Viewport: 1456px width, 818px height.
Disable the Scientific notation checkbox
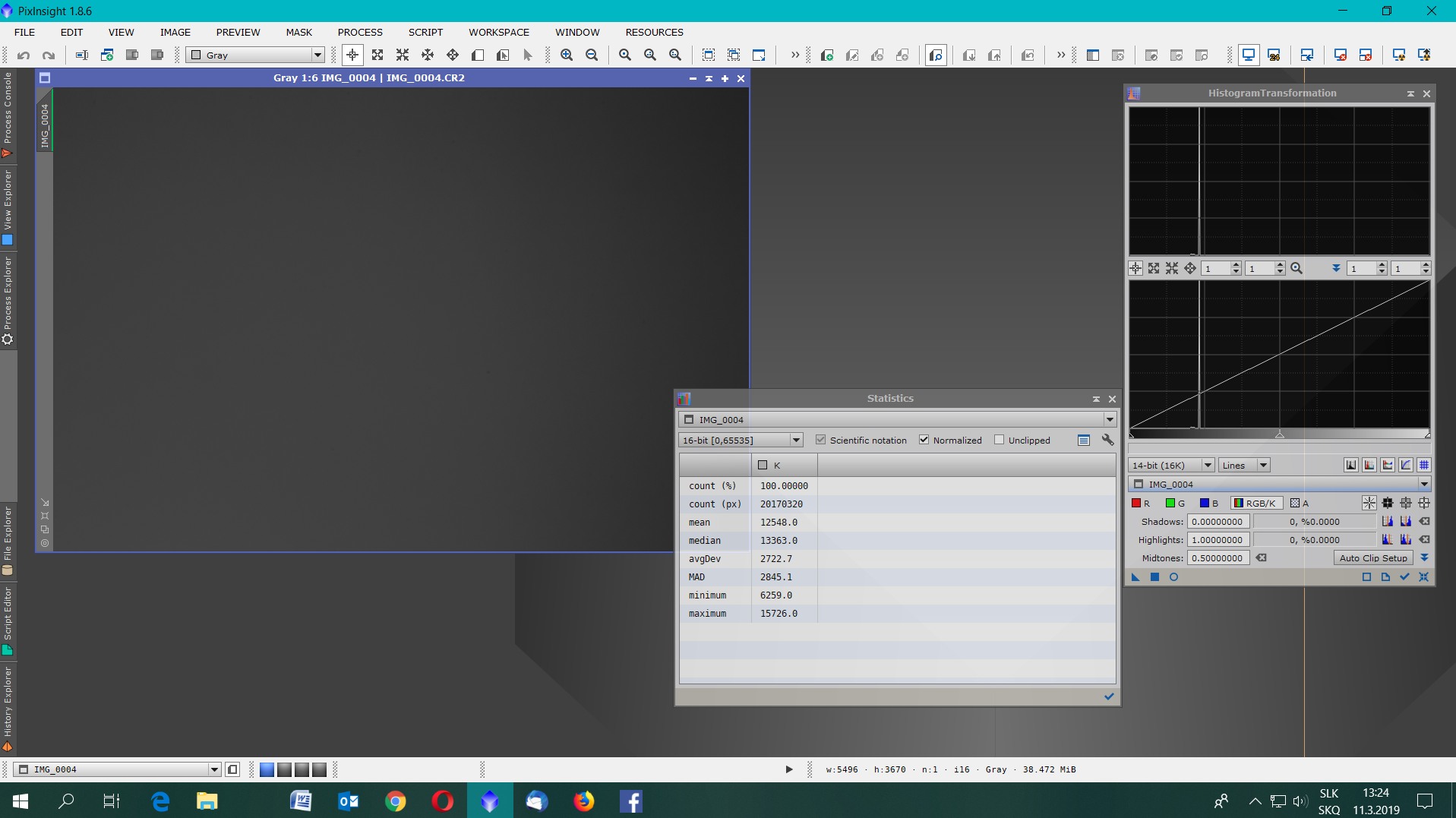pyautogui.click(x=820, y=440)
